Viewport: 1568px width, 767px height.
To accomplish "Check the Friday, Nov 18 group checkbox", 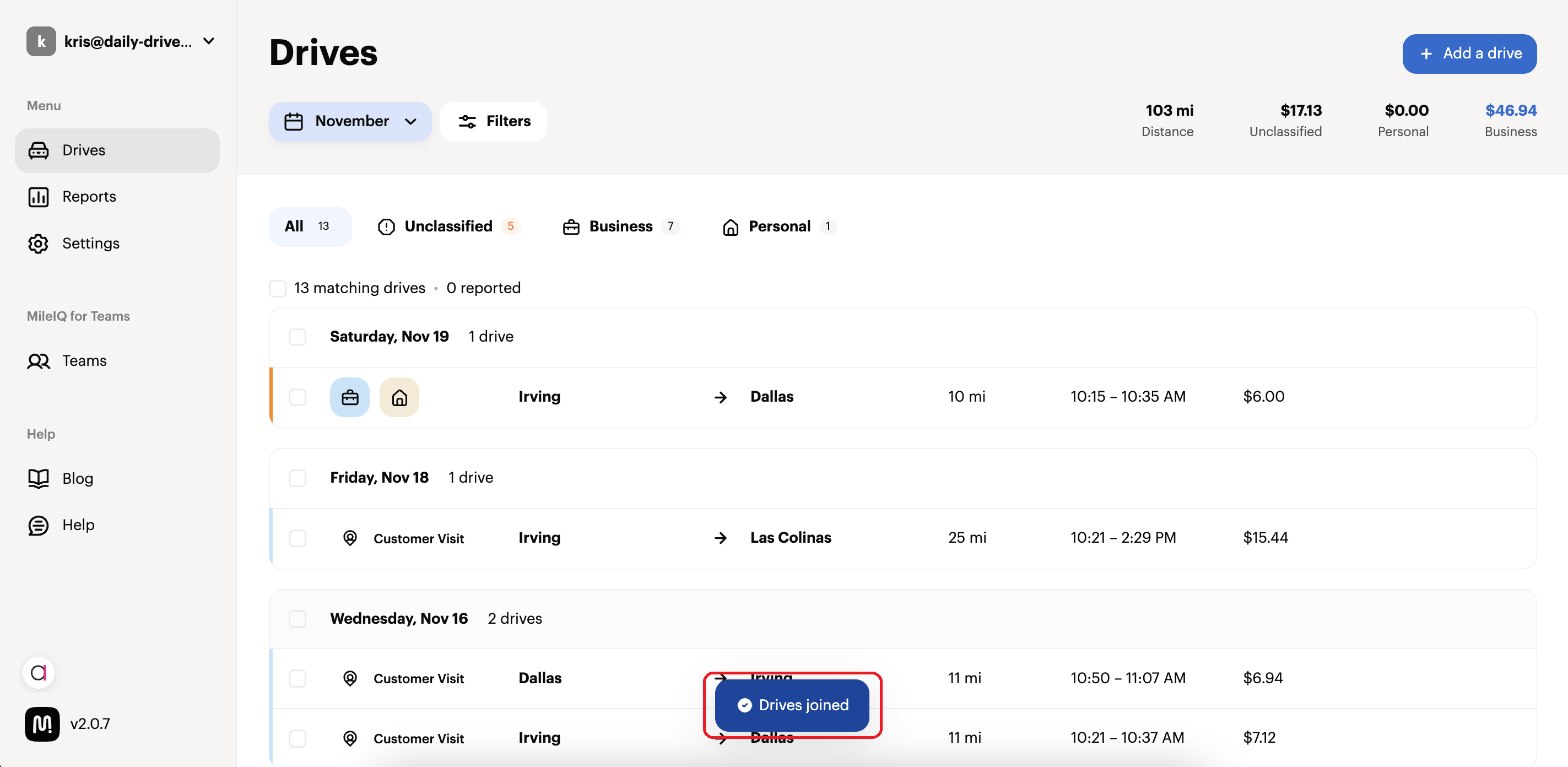I will coord(297,478).
